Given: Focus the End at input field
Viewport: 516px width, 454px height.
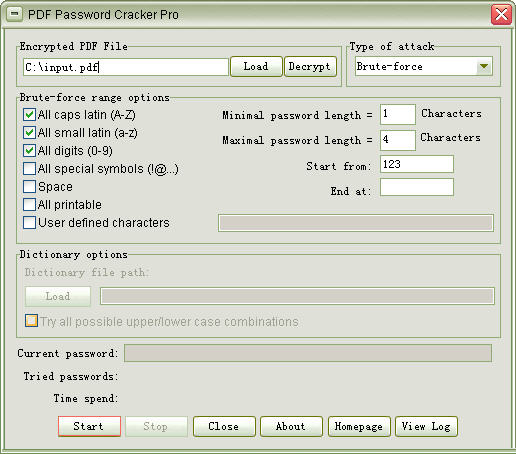Looking at the screenshot, I should pos(417,187).
